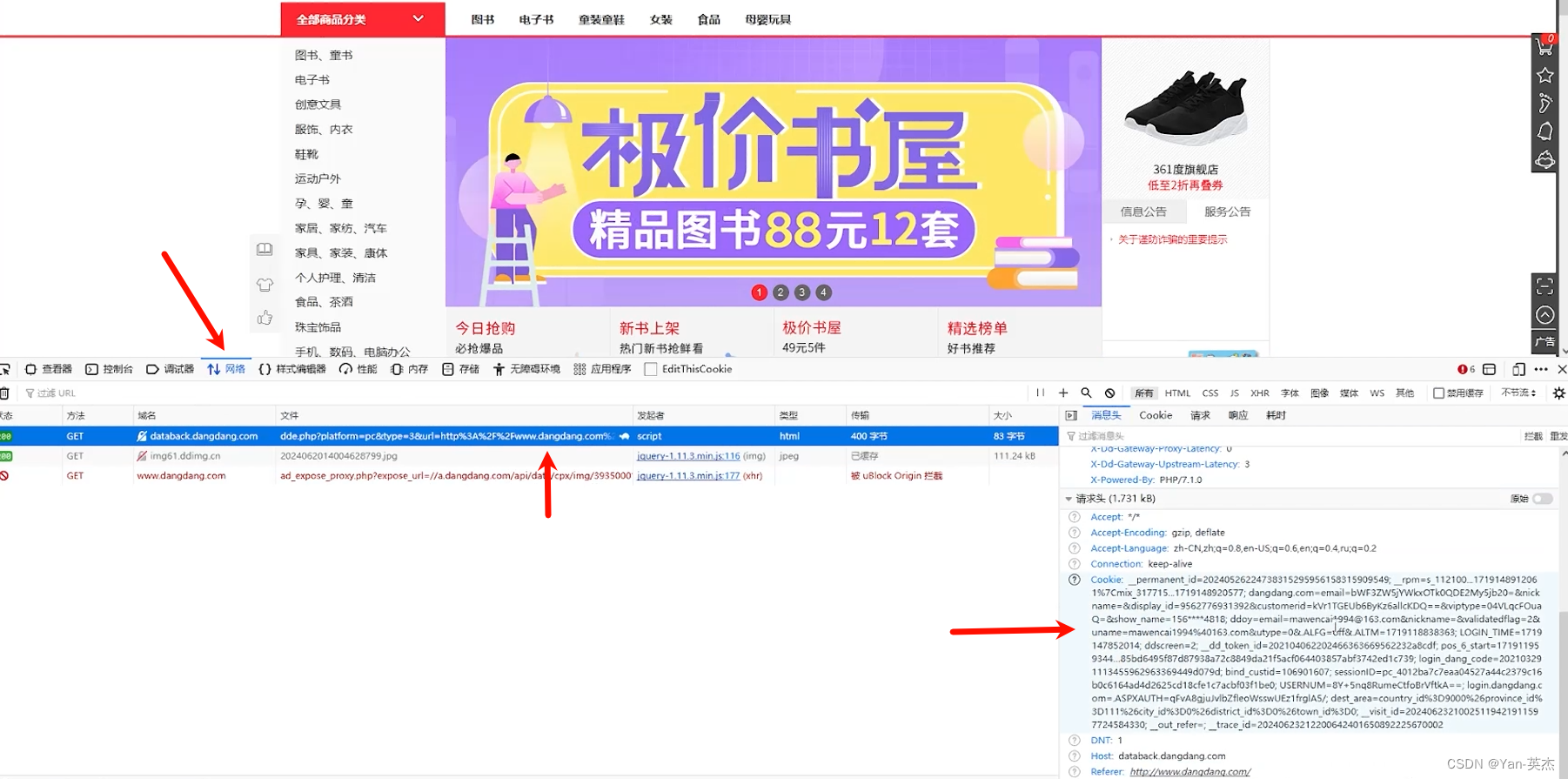Click the red error count badge
The image size is (1568, 779).
click(x=1466, y=369)
